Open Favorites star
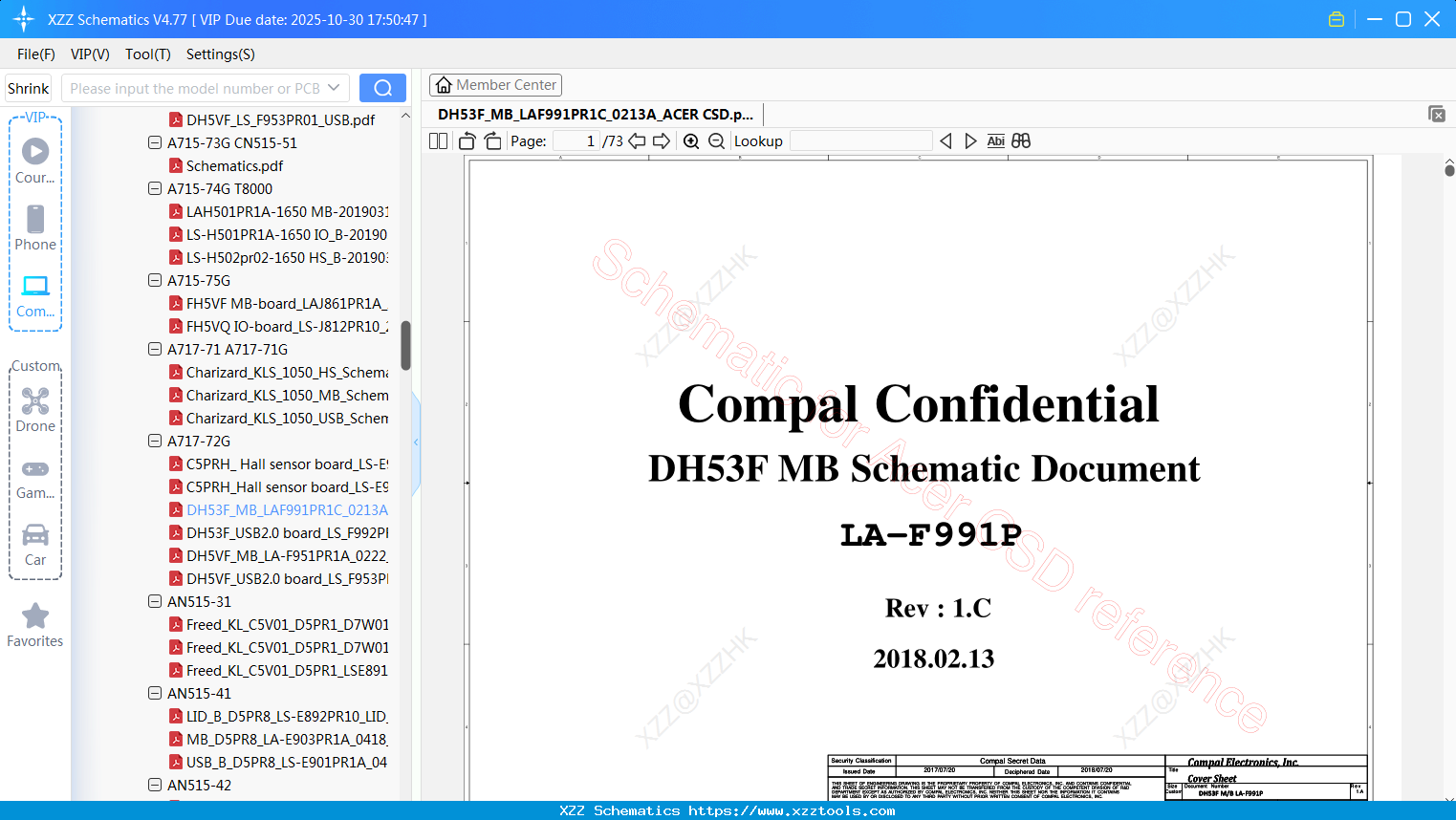 [x=35, y=625]
